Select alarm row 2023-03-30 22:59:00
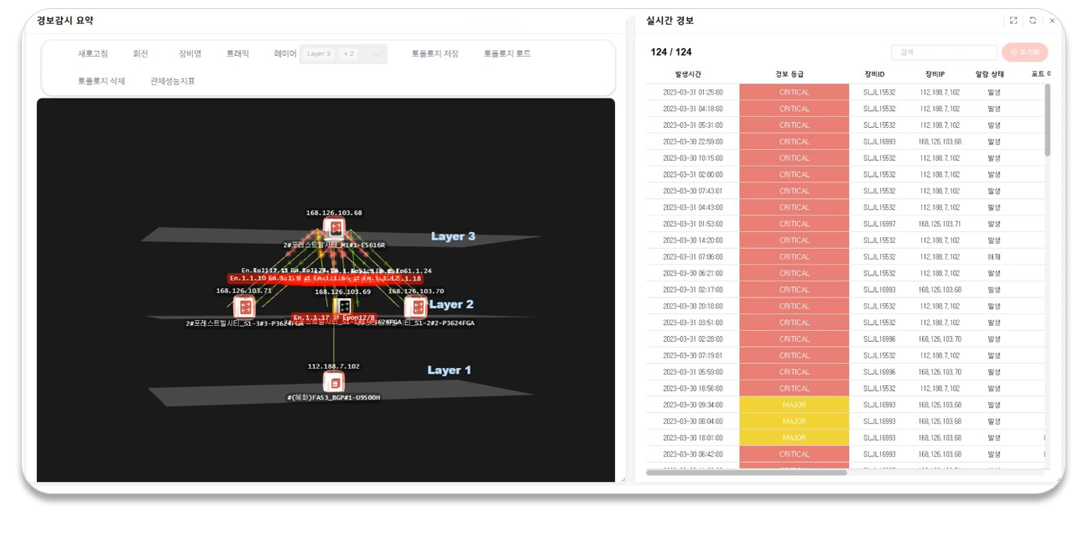 click(x=845, y=141)
